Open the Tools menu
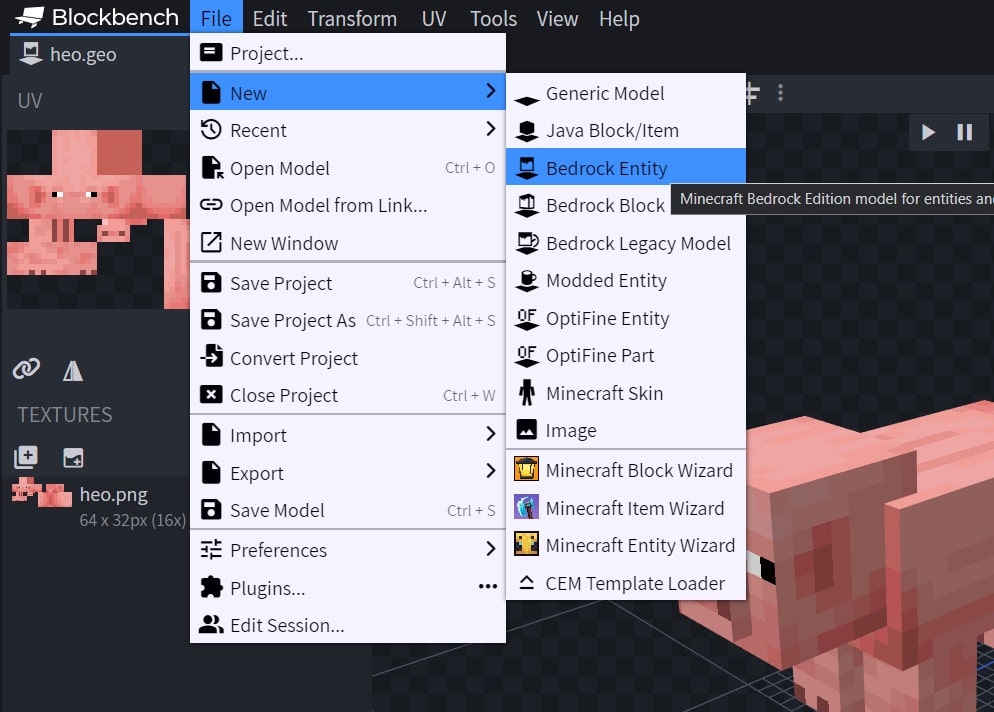This screenshot has width=994, height=712. [493, 18]
